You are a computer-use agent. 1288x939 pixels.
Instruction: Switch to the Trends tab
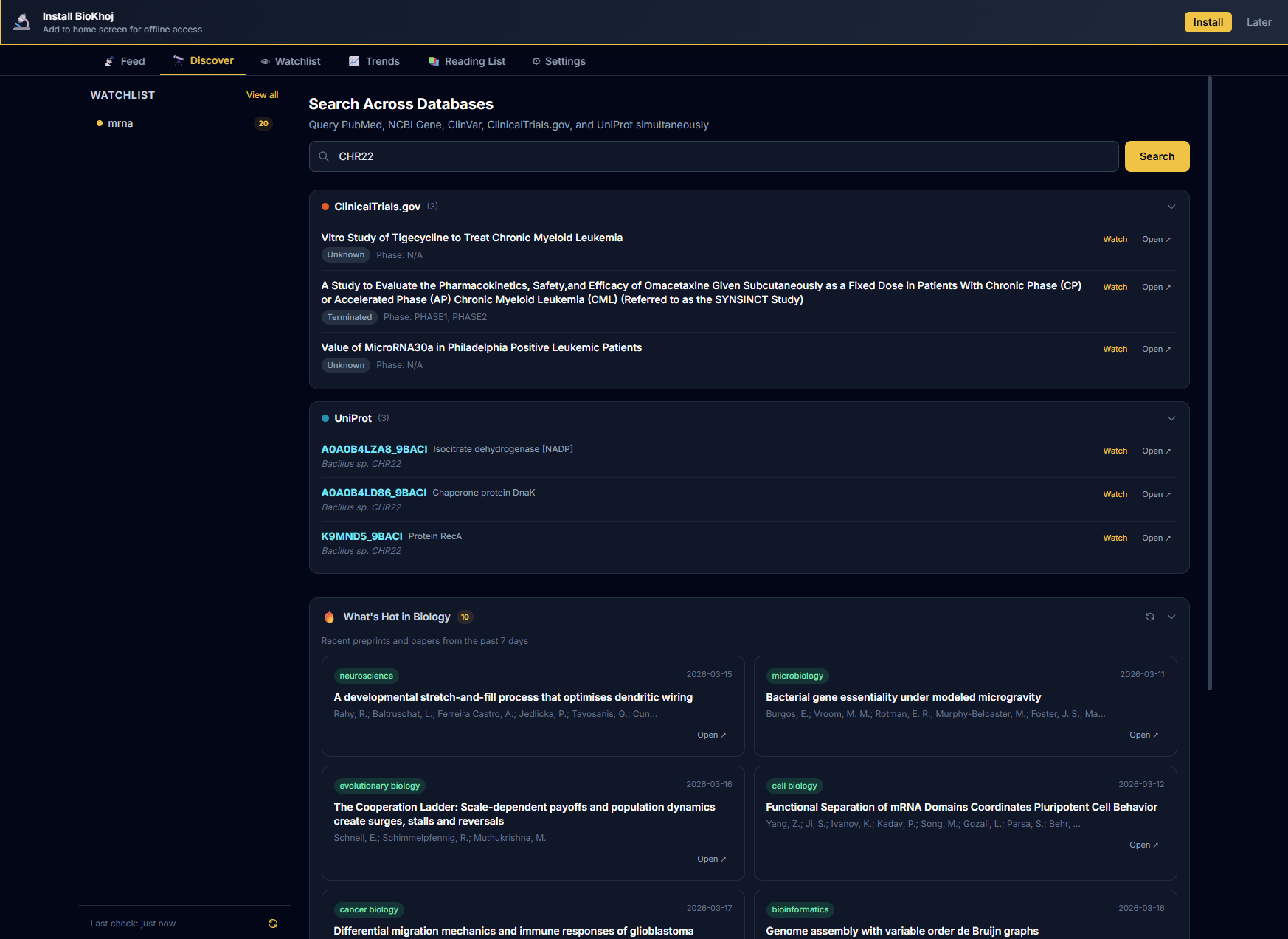(x=374, y=61)
